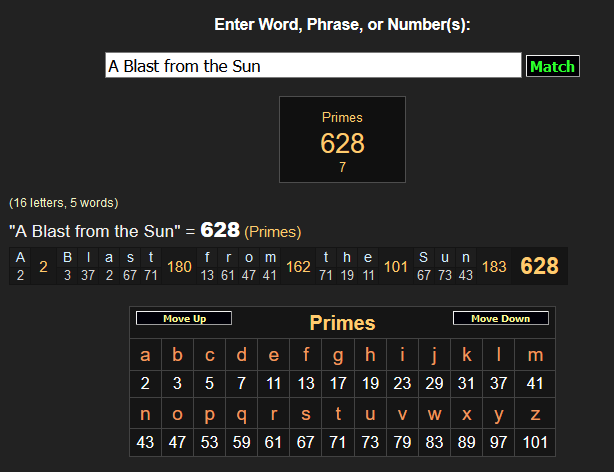Select letter k in the cipher table
This screenshot has width=614, height=472.
467,355
